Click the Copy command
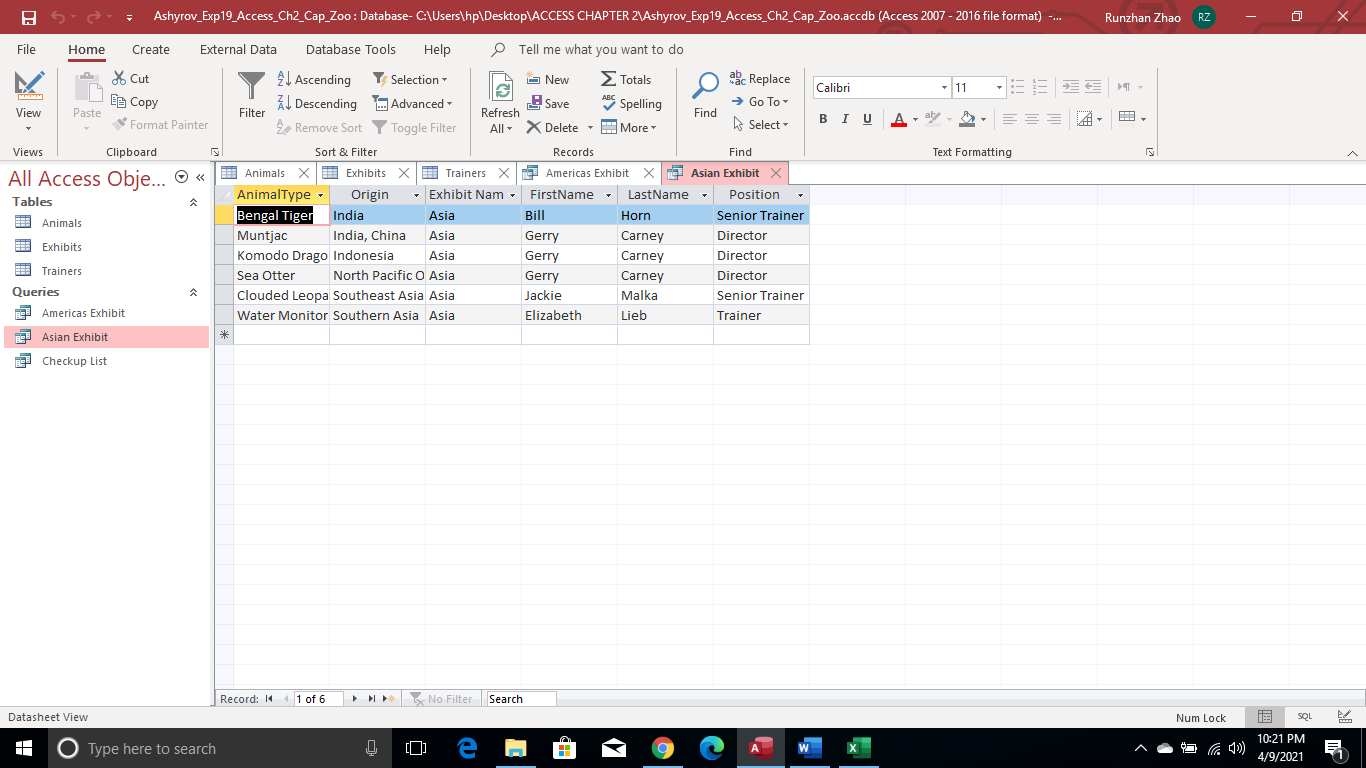1366x768 pixels. (135, 101)
